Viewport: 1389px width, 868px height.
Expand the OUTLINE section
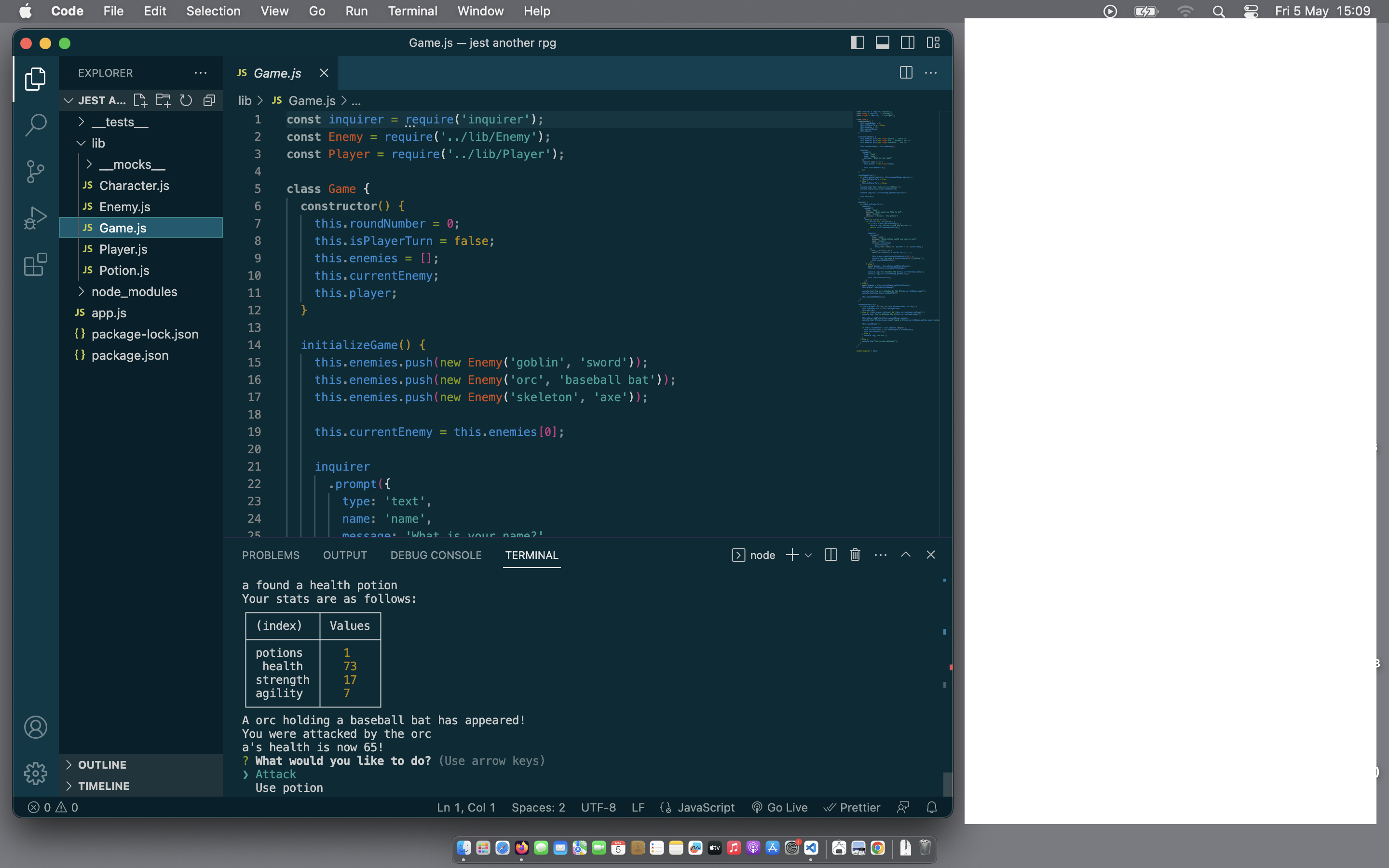pos(141,765)
